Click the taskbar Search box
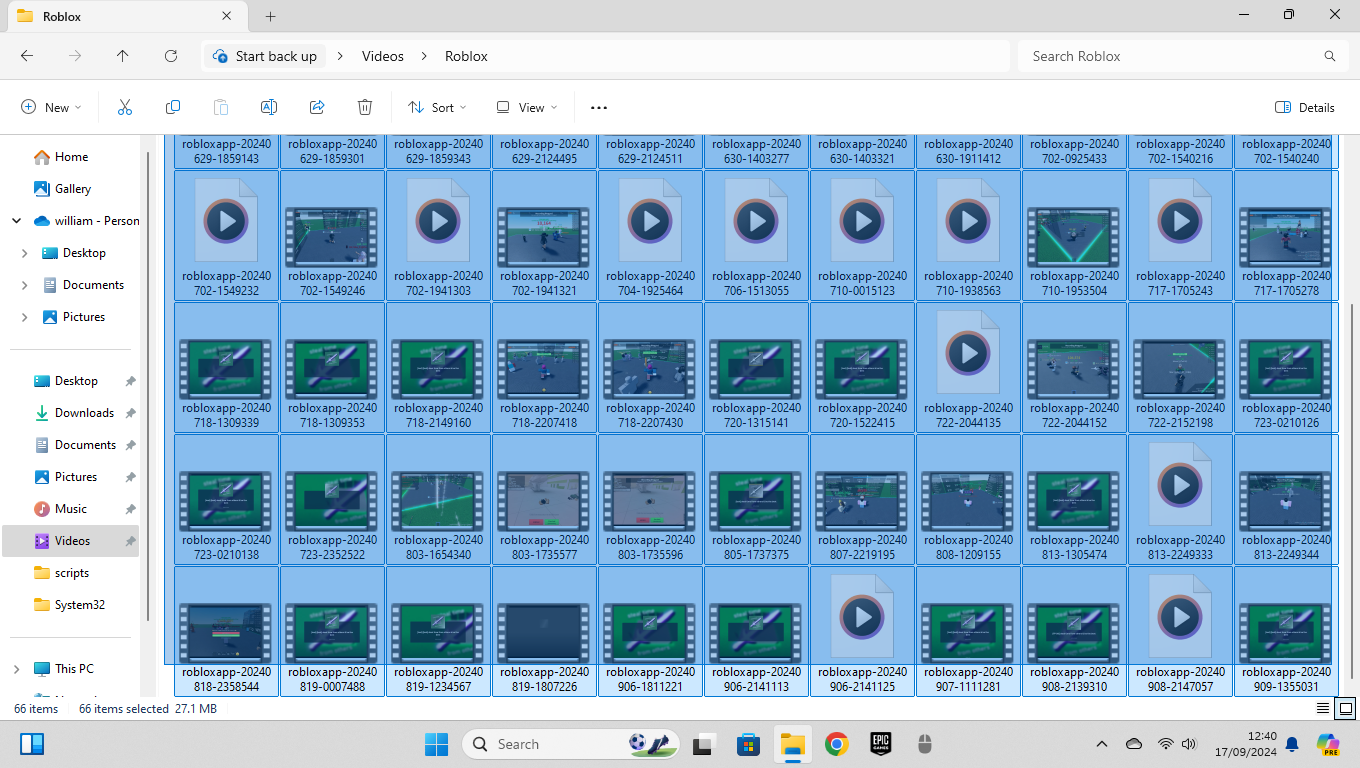This screenshot has height=768, width=1360. (570, 744)
